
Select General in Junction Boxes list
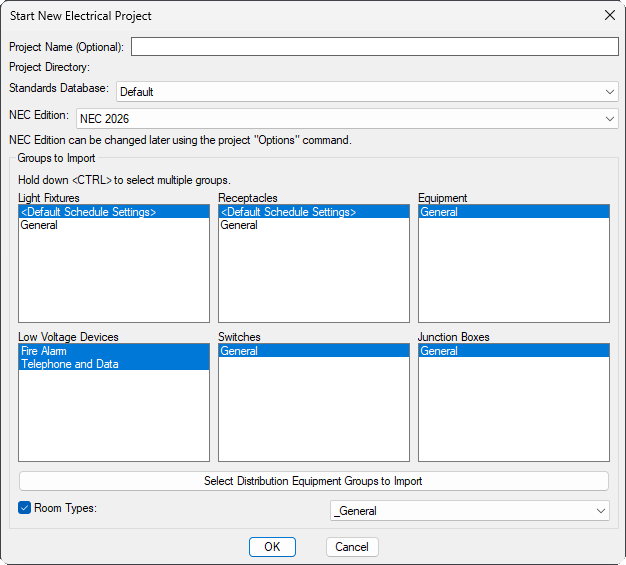point(514,351)
